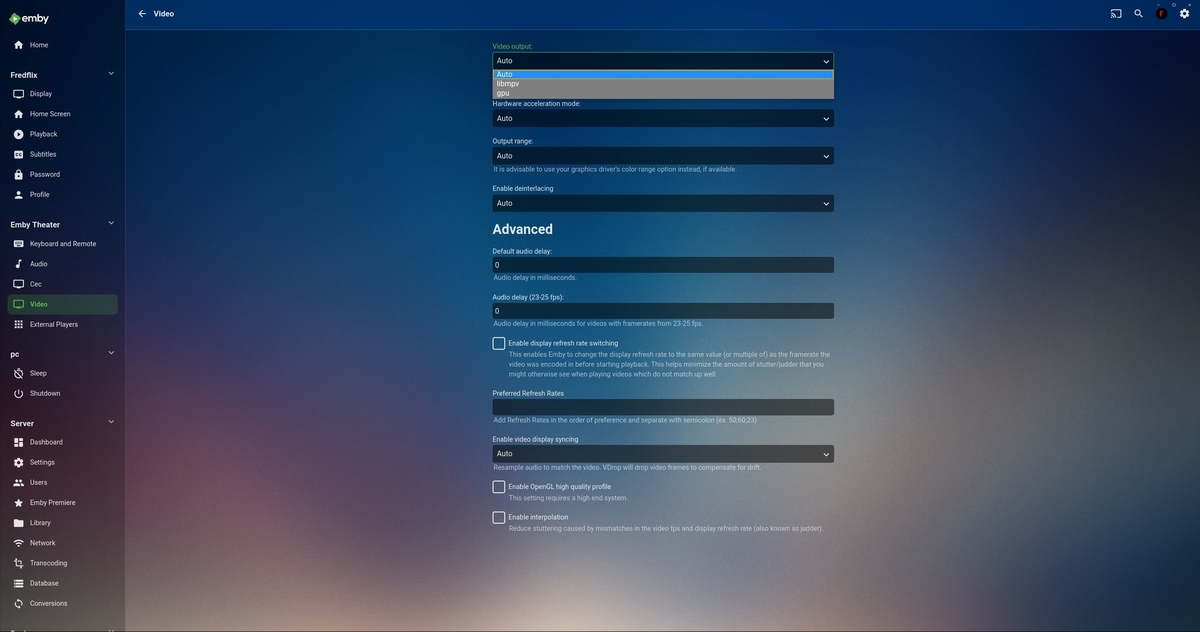Click the Emby logo in top left
The width and height of the screenshot is (1200, 632).
pyautogui.click(x=28, y=17)
